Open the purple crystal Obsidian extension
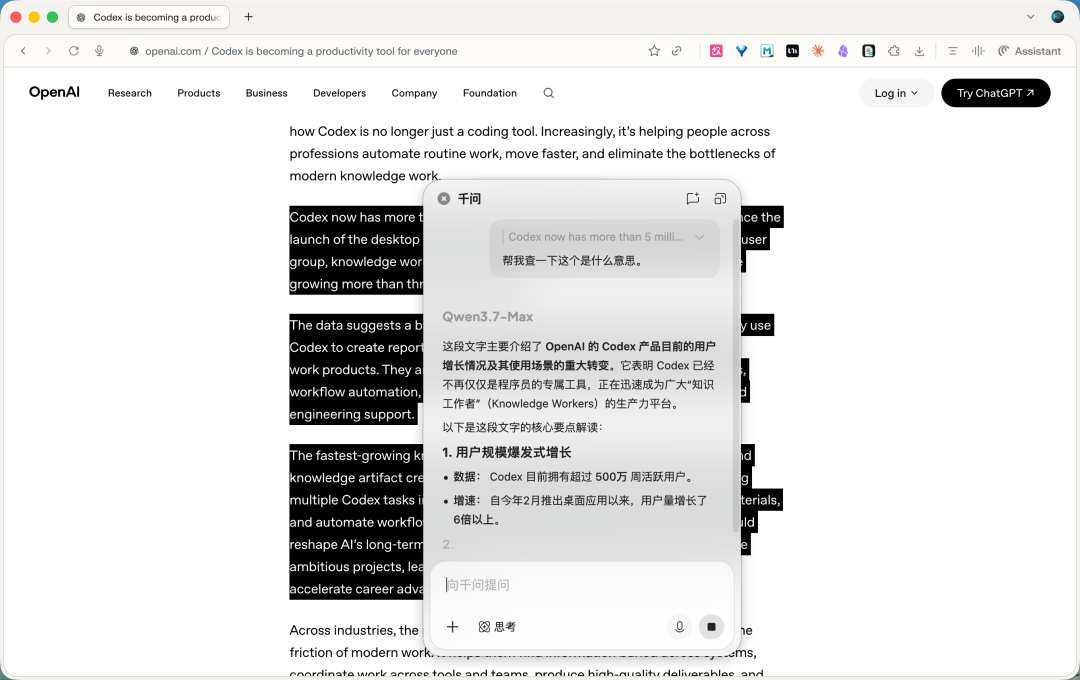Image resolution: width=1080 pixels, height=680 pixels. click(x=843, y=51)
